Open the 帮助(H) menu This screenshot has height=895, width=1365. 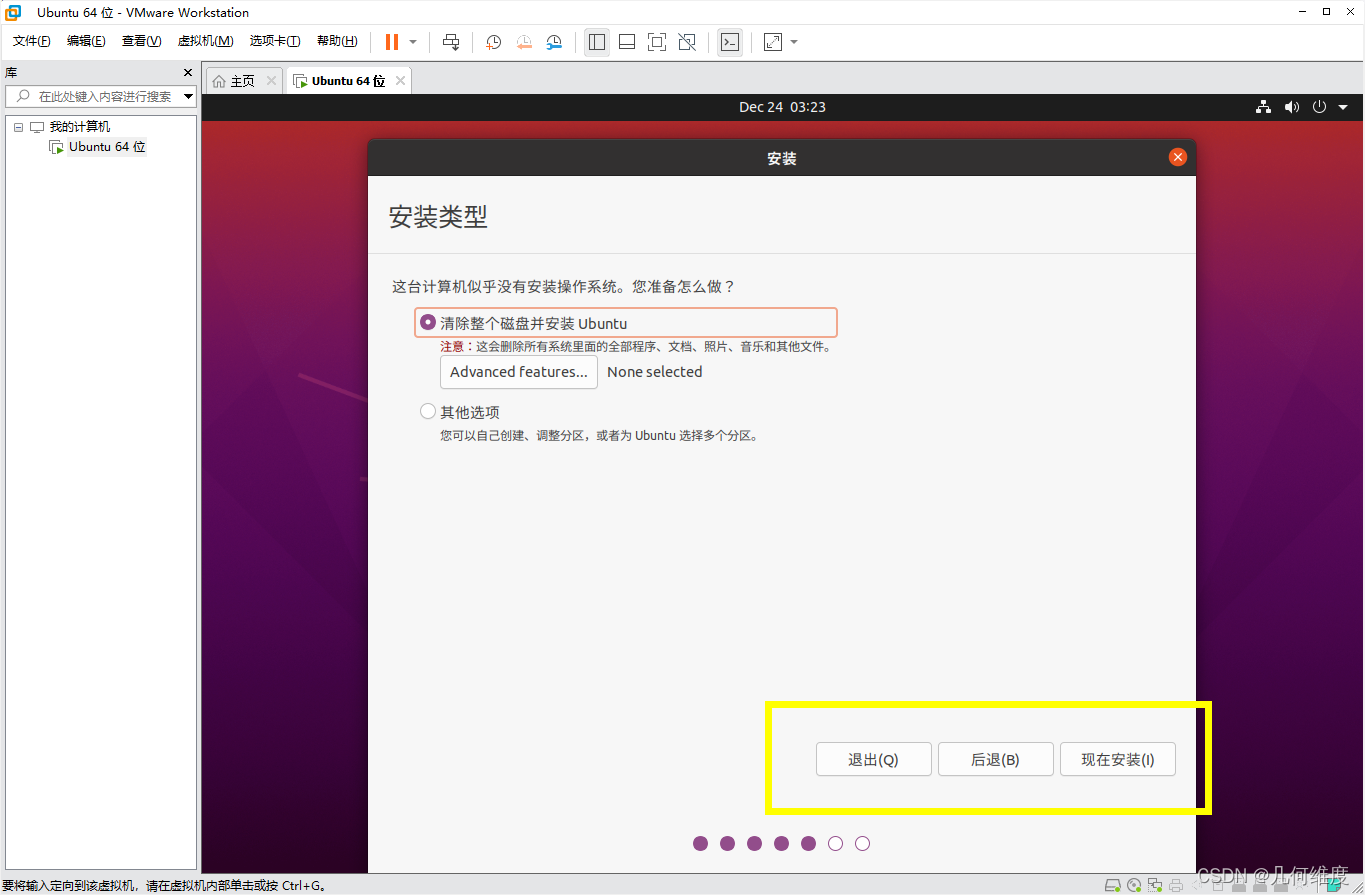[337, 41]
